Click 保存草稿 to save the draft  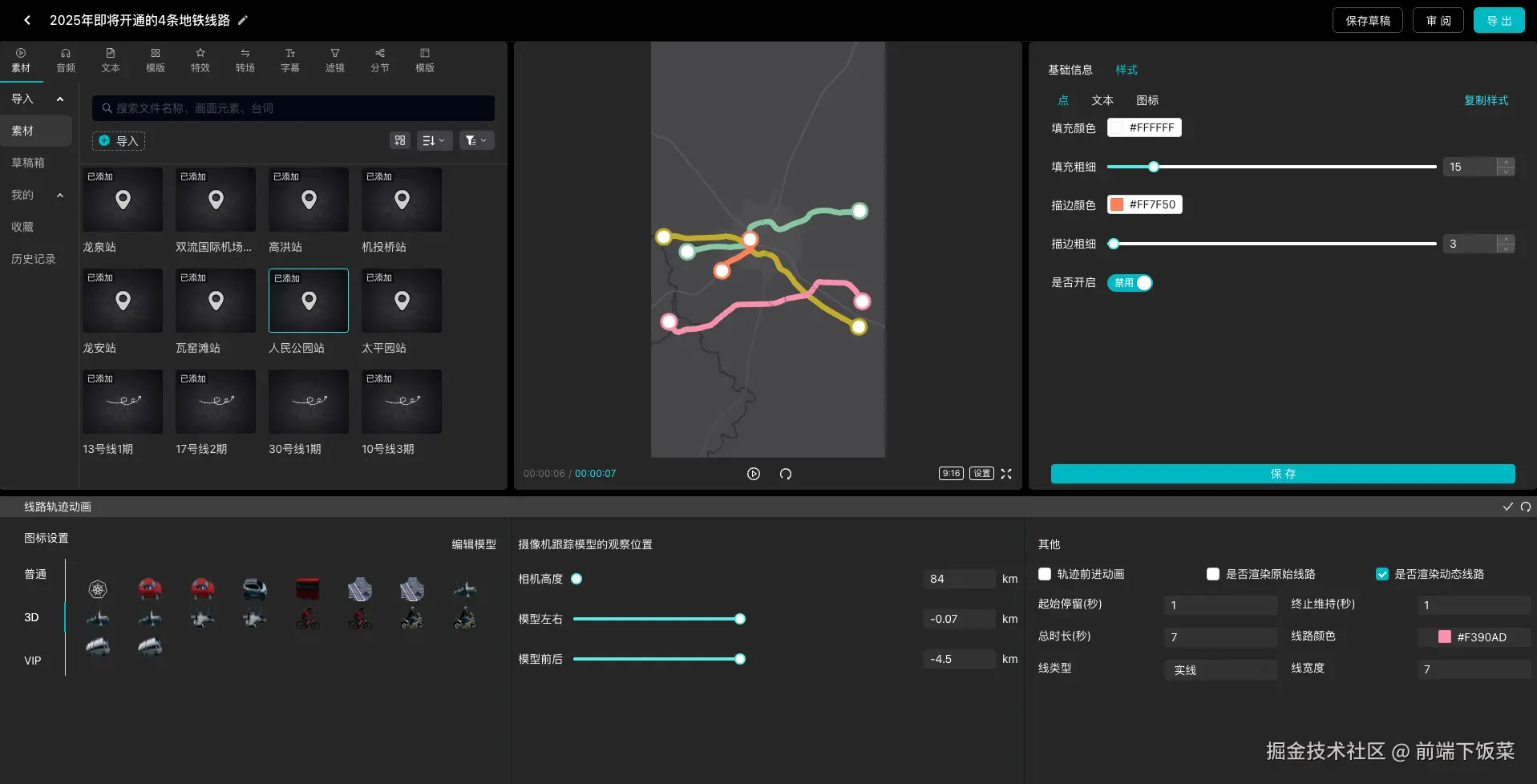click(x=1368, y=21)
